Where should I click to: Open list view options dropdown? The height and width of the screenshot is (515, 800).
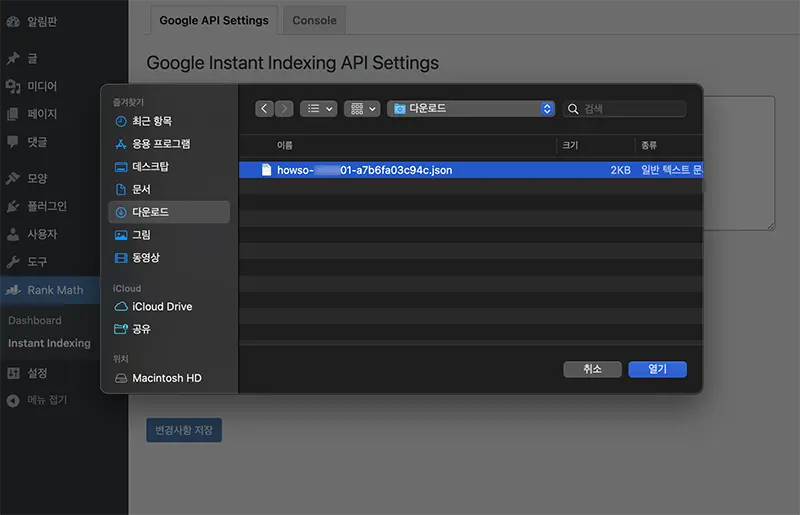click(319, 109)
